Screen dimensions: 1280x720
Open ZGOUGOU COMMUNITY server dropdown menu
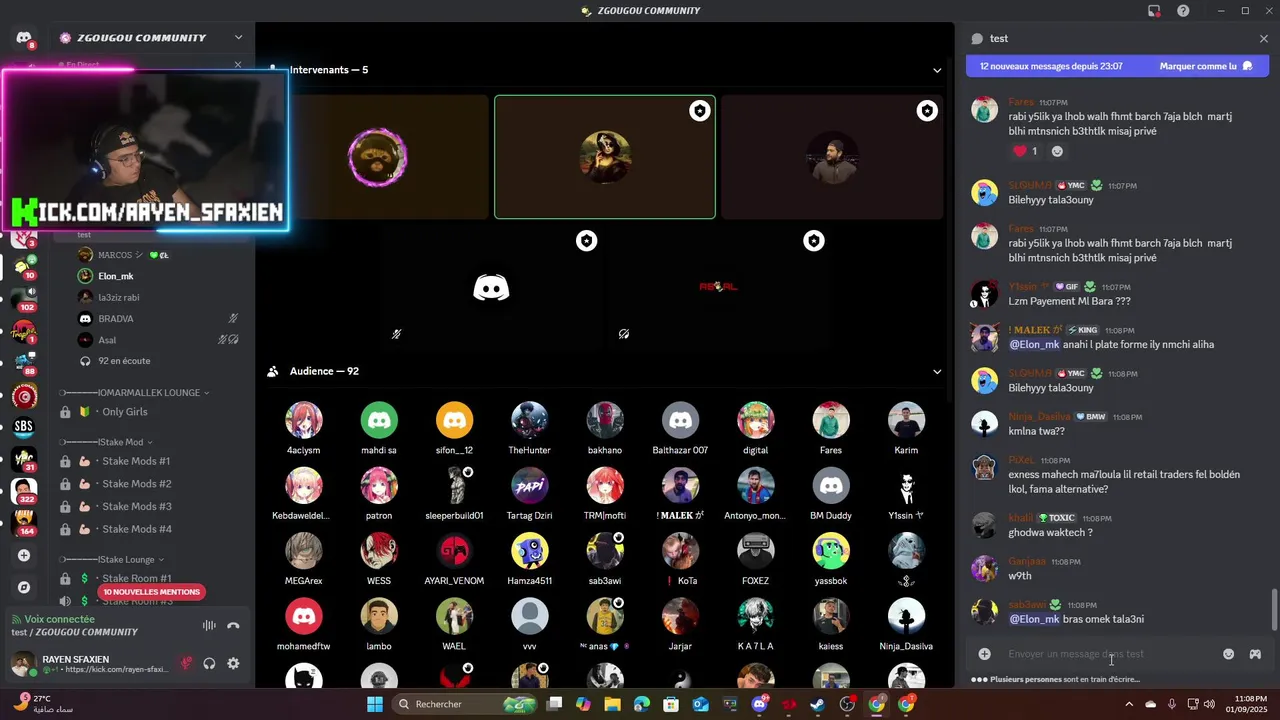click(x=238, y=38)
